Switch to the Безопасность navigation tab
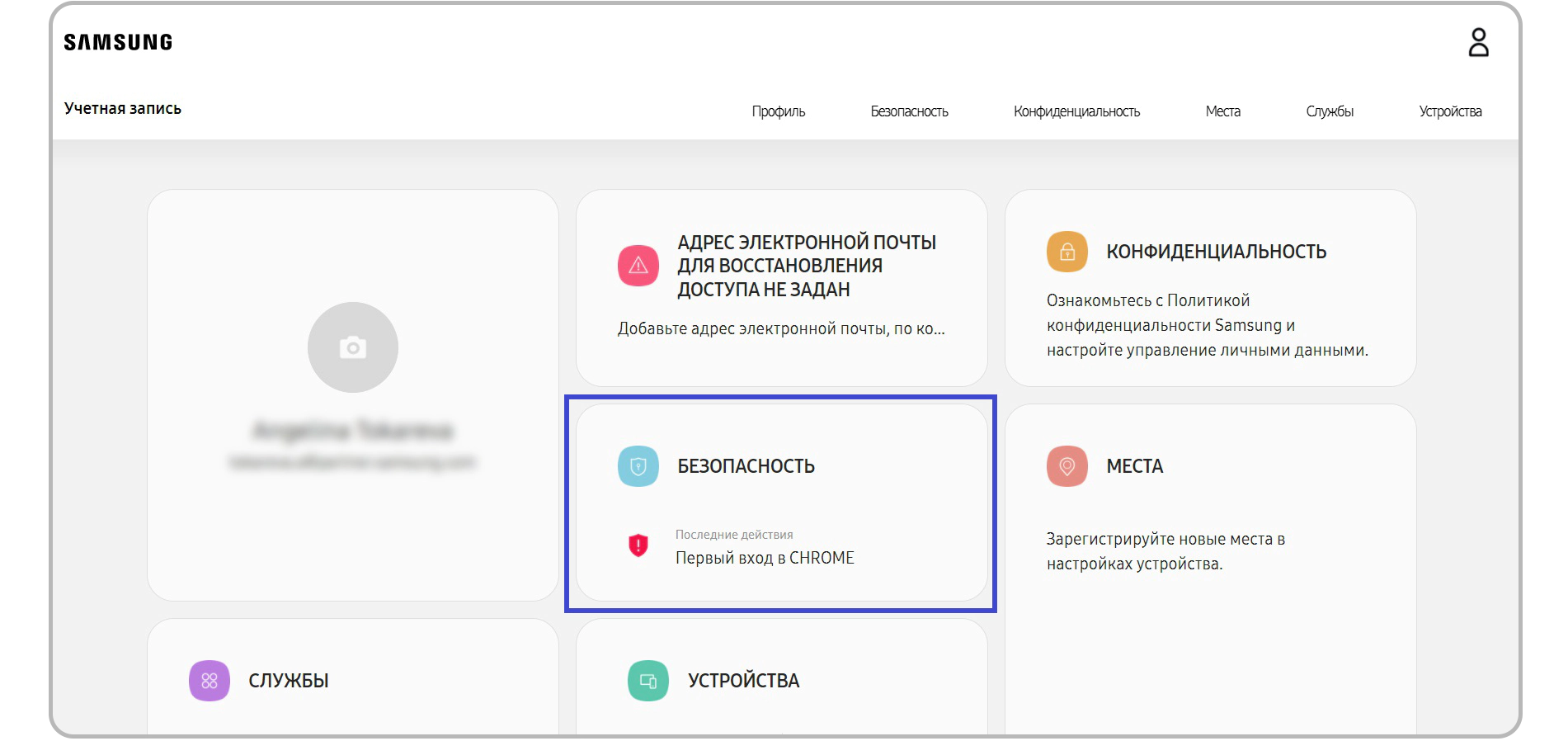The height and width of the screenshot is (741, 1568). pos(909,111)
